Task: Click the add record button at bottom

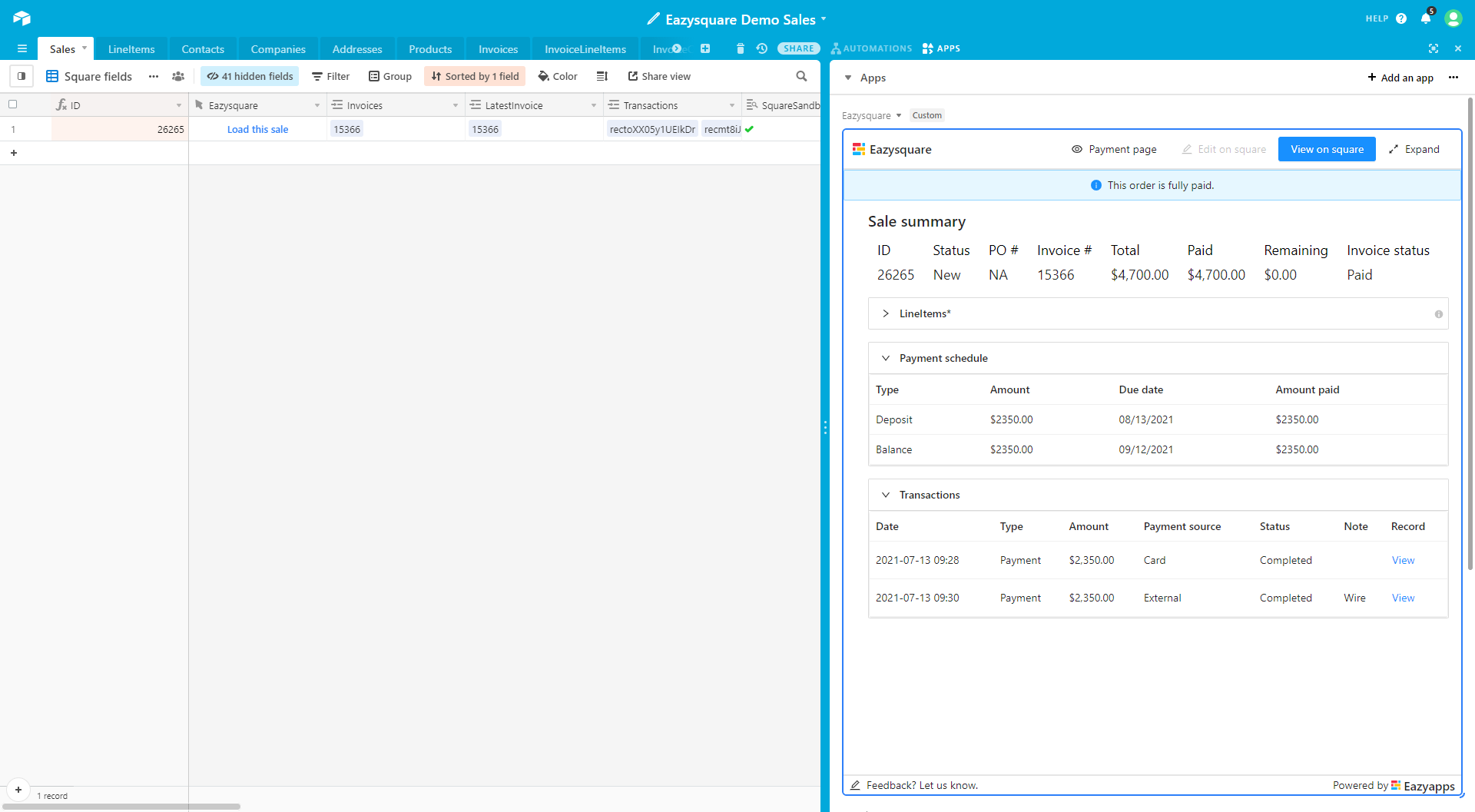Action: pyautogui.click(x=18, y=790)
